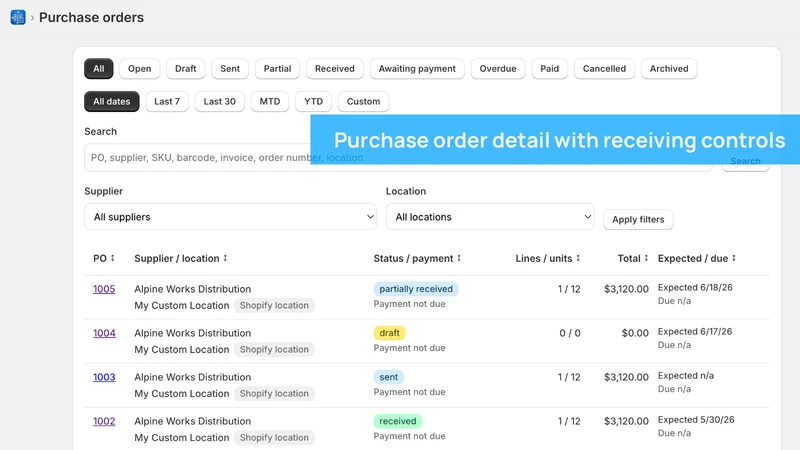Click the received status badge

coord(397,421)
